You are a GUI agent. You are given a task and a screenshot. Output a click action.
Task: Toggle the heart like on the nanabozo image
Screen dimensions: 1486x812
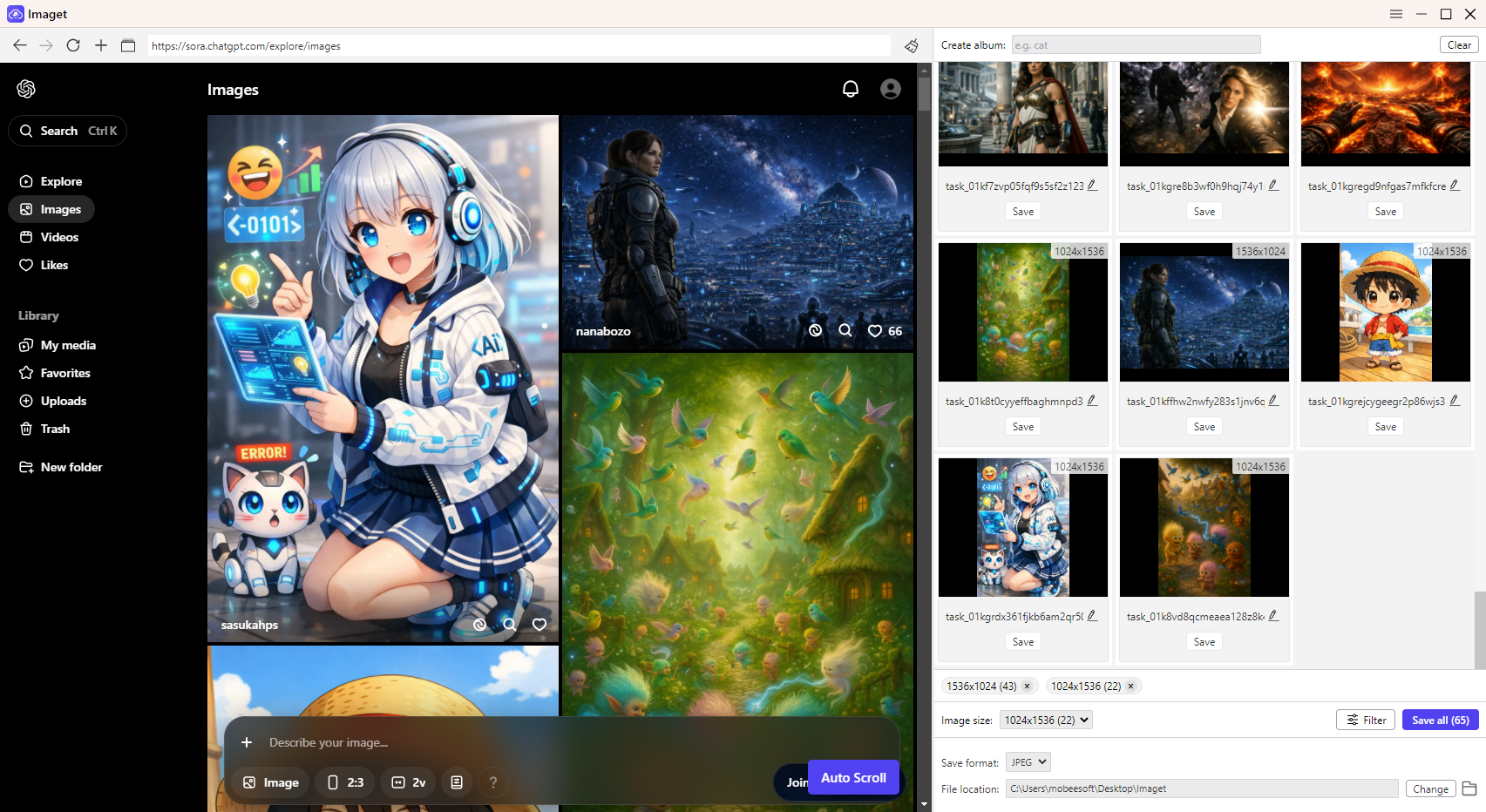click(x=875, y=331)
